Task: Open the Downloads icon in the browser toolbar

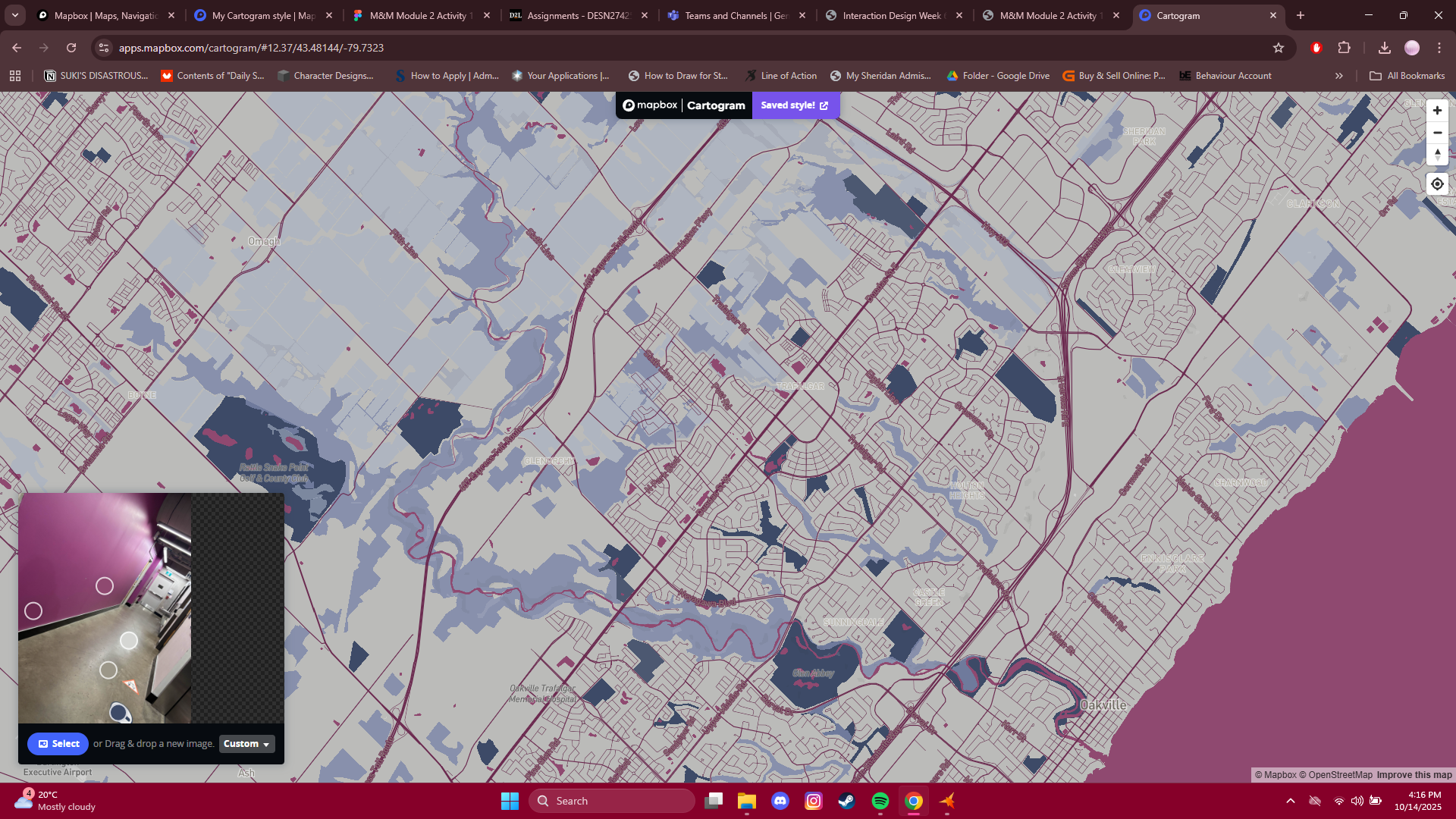Action: click(x=1385, y=47)
